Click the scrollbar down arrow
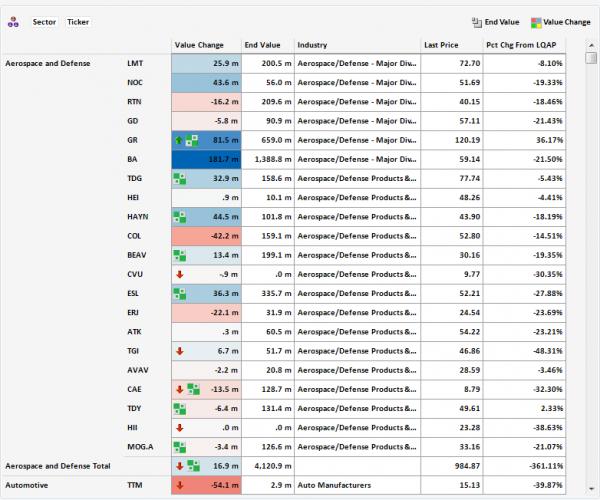The height and width of the screenshot is (500, 600). tap(591, 489)
